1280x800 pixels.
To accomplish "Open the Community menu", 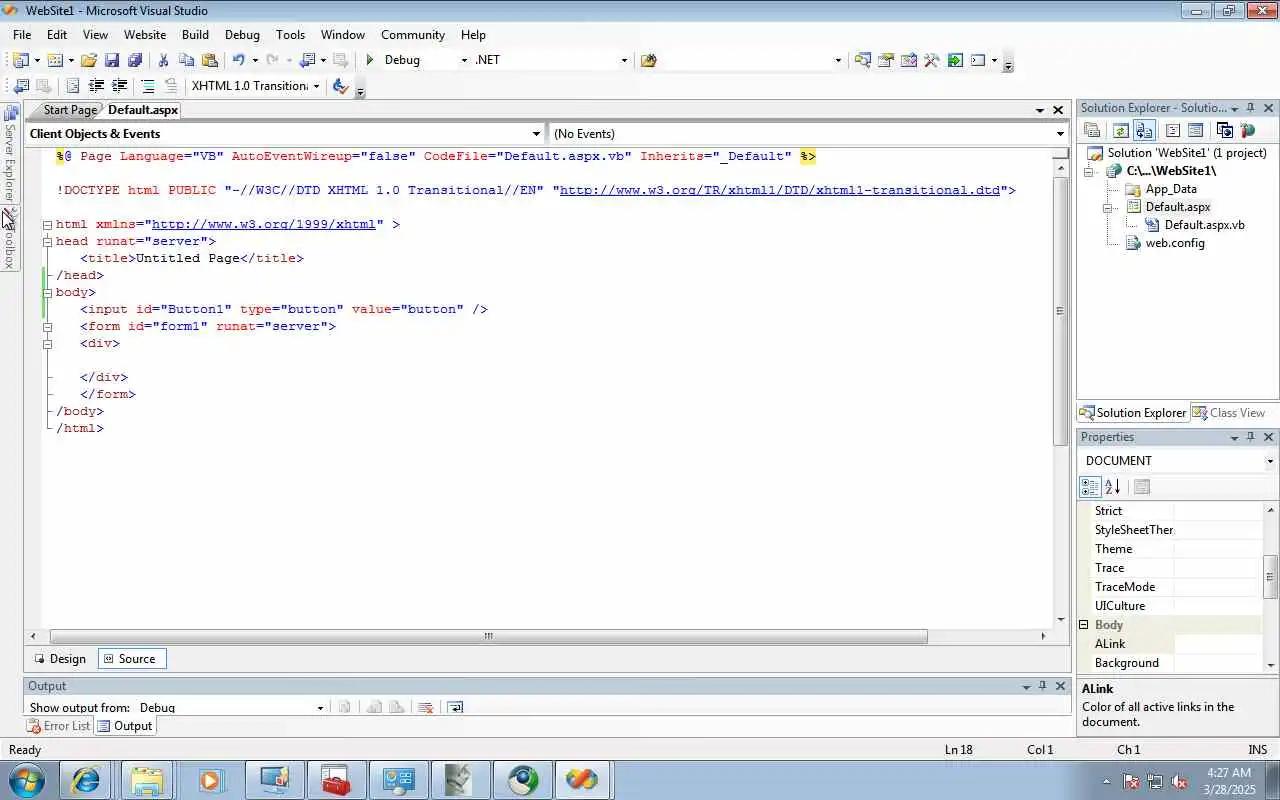I will click(413, 34).
